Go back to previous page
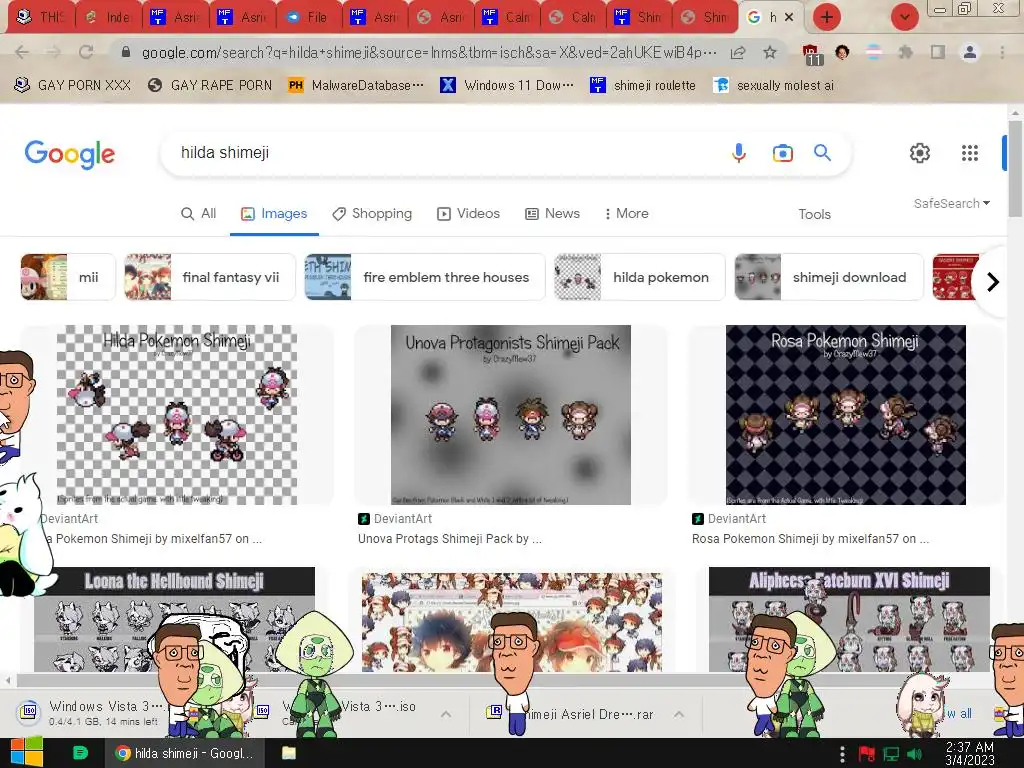The width and height of the screenshot is (1024, 768). coord(22,52)
